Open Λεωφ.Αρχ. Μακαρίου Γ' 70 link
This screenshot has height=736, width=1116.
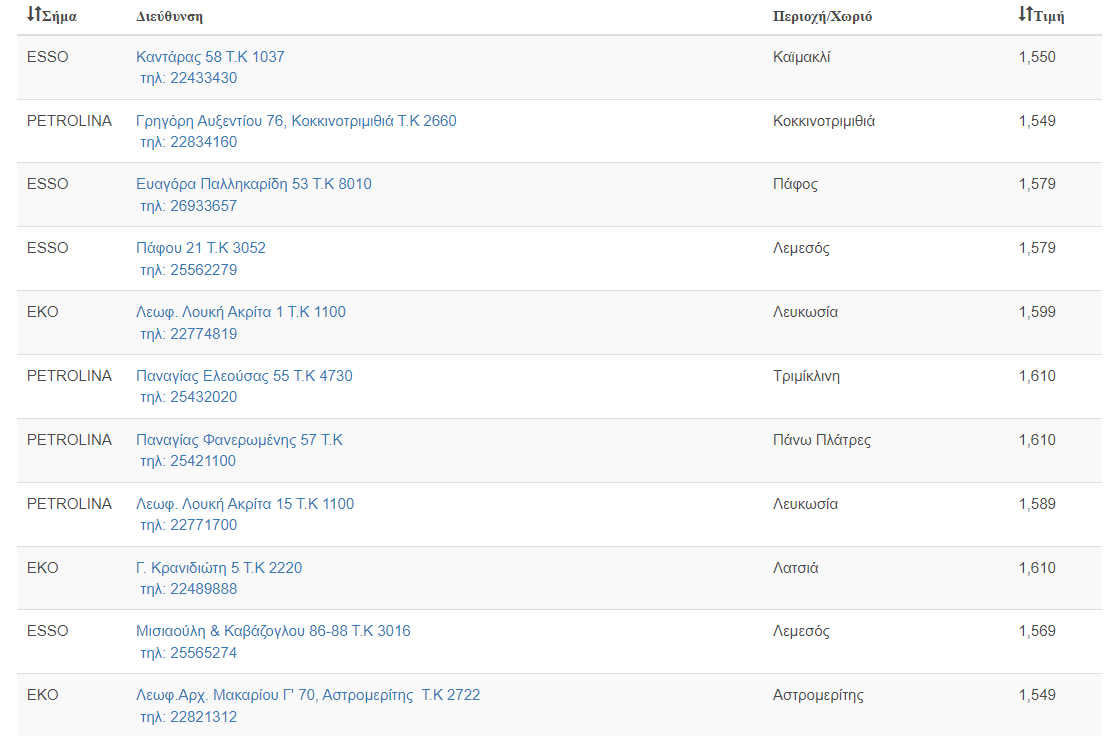308,695
